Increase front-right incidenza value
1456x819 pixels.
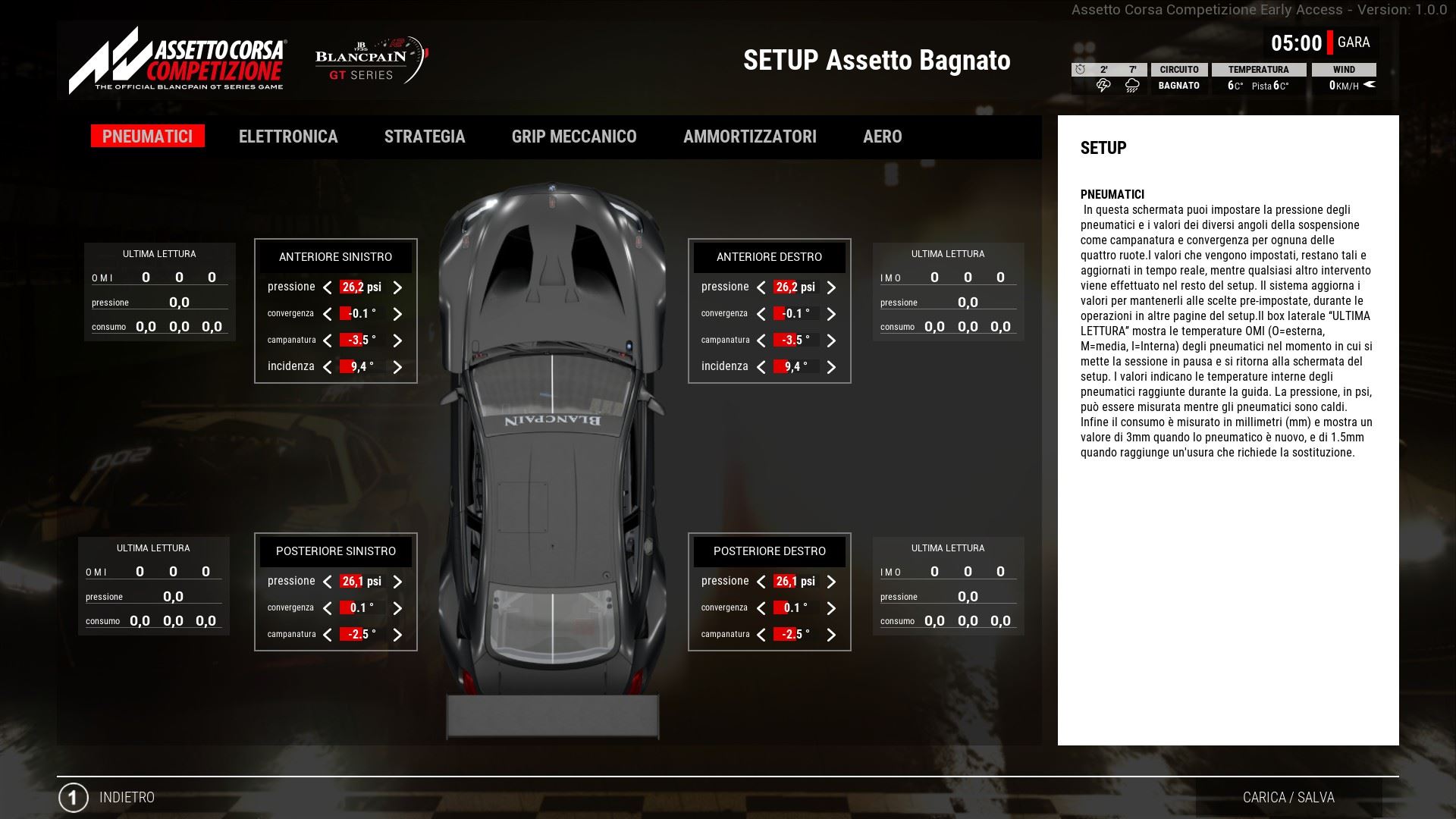click(x=831, y=367)
